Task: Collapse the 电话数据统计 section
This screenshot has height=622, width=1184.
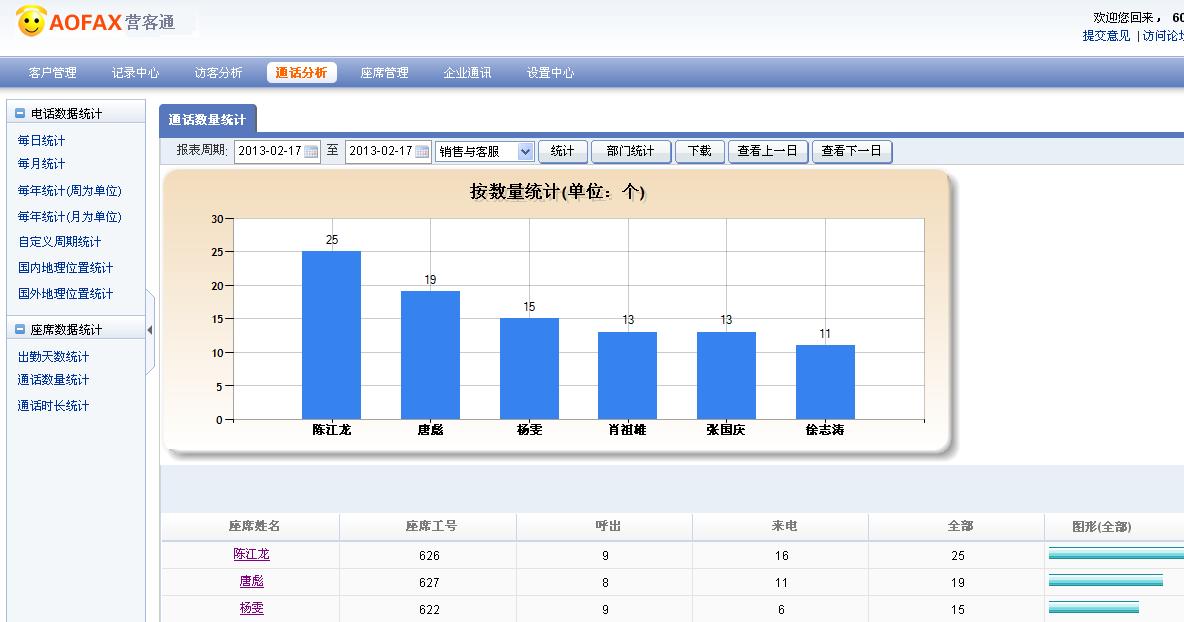Action: click(x=20, y=114)
